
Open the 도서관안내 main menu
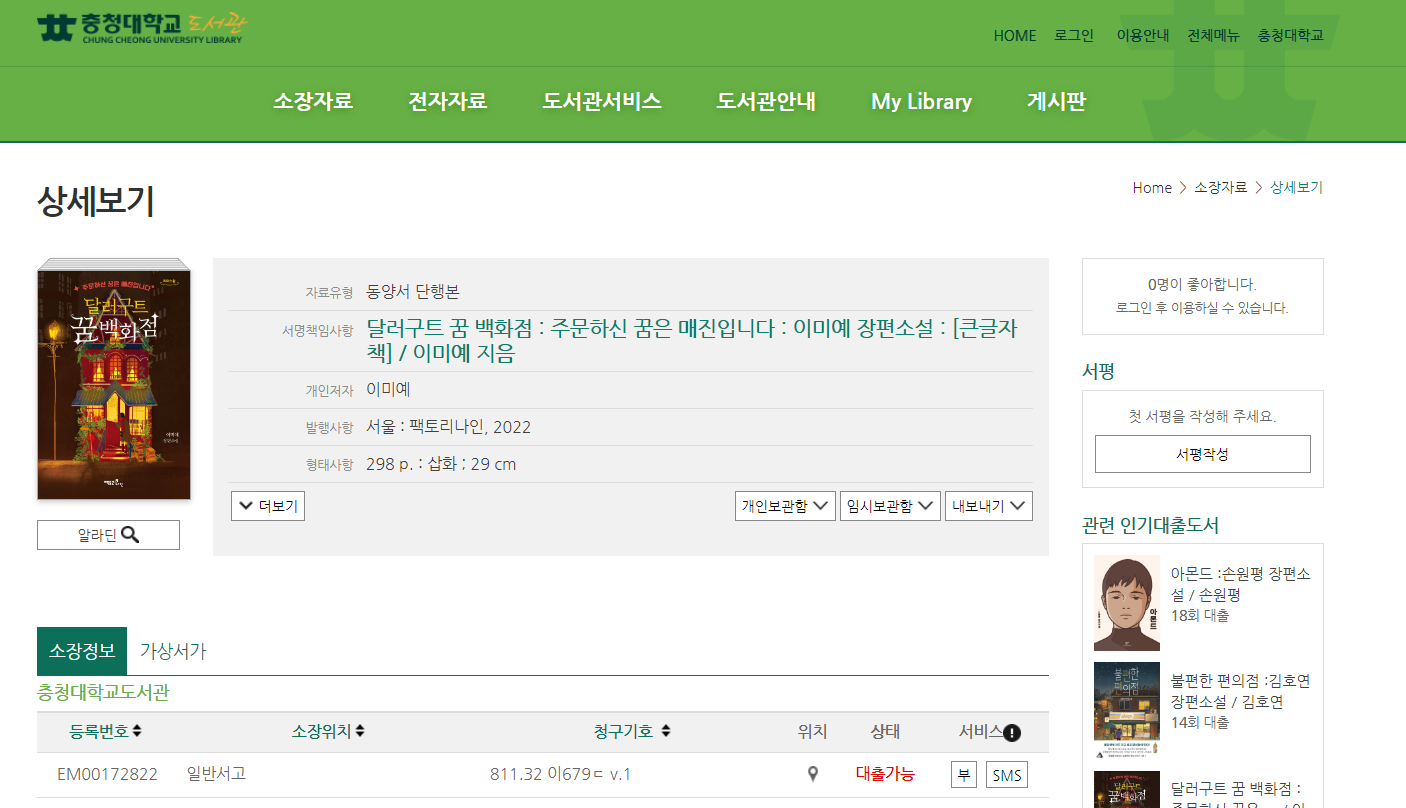pos(766,101)
